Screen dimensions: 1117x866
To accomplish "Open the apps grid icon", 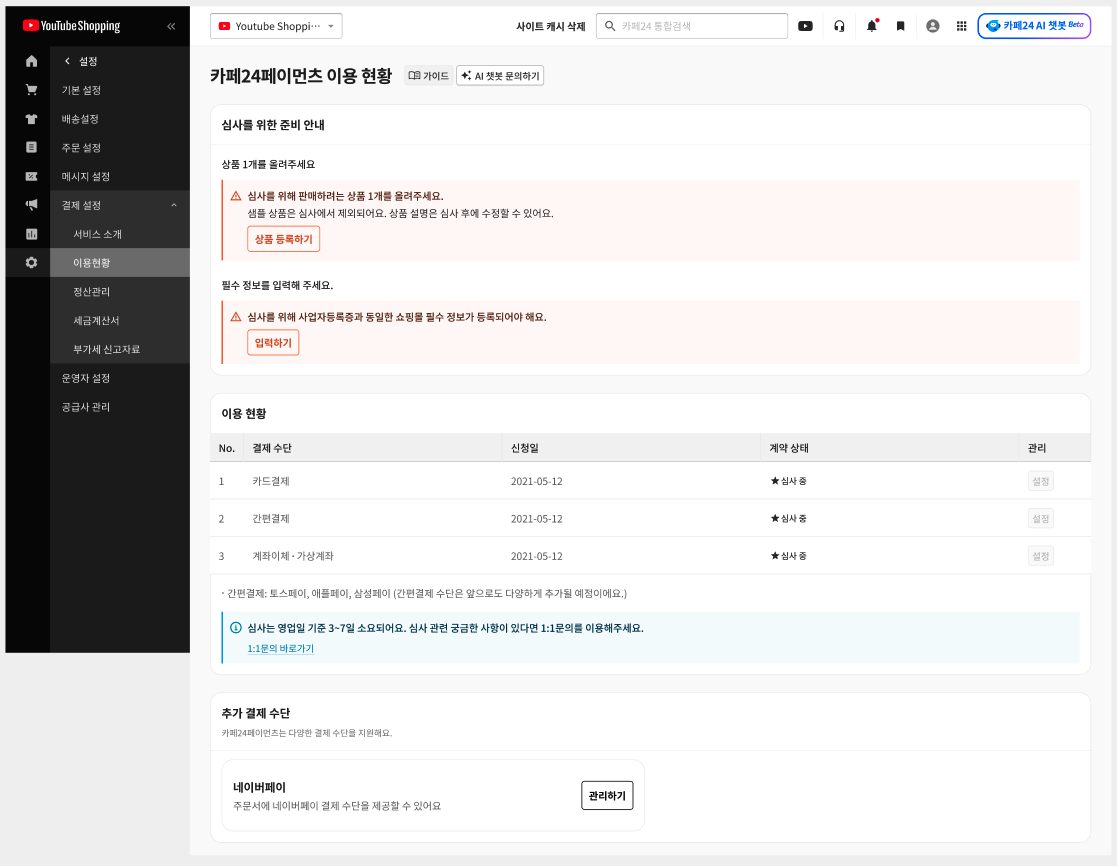I will [x=962, y=26].
